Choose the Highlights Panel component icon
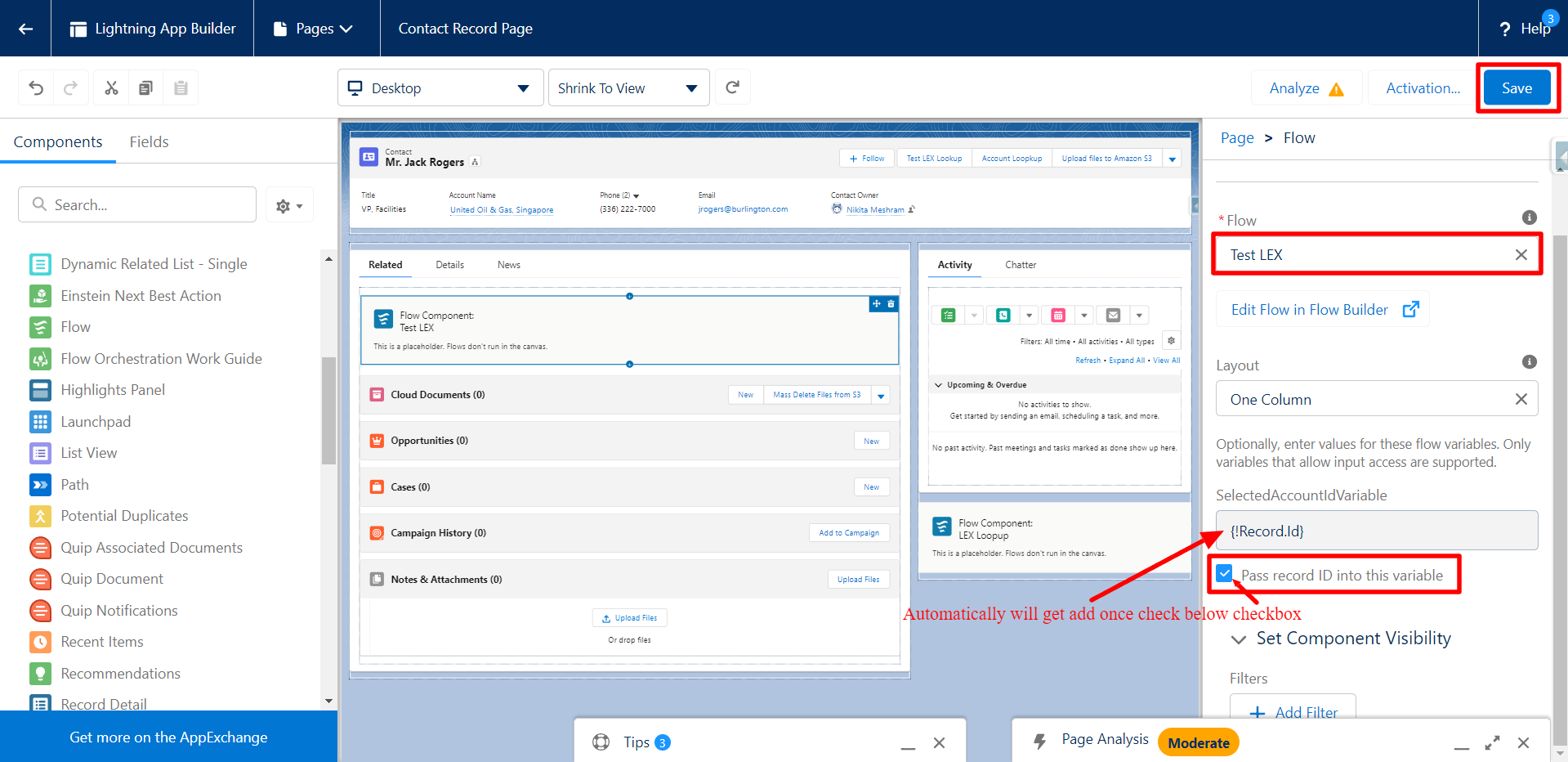The width and height of the screenshot is (1568, 762). point(40,390)
